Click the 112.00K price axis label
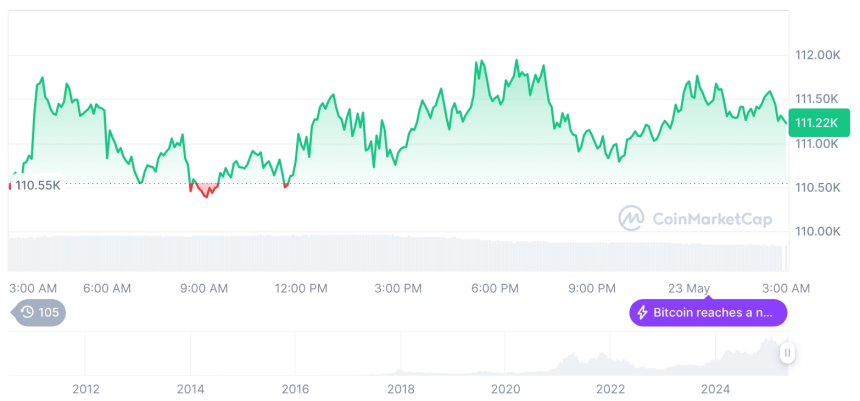Screen dimensions: 860x401 [816, 55]
